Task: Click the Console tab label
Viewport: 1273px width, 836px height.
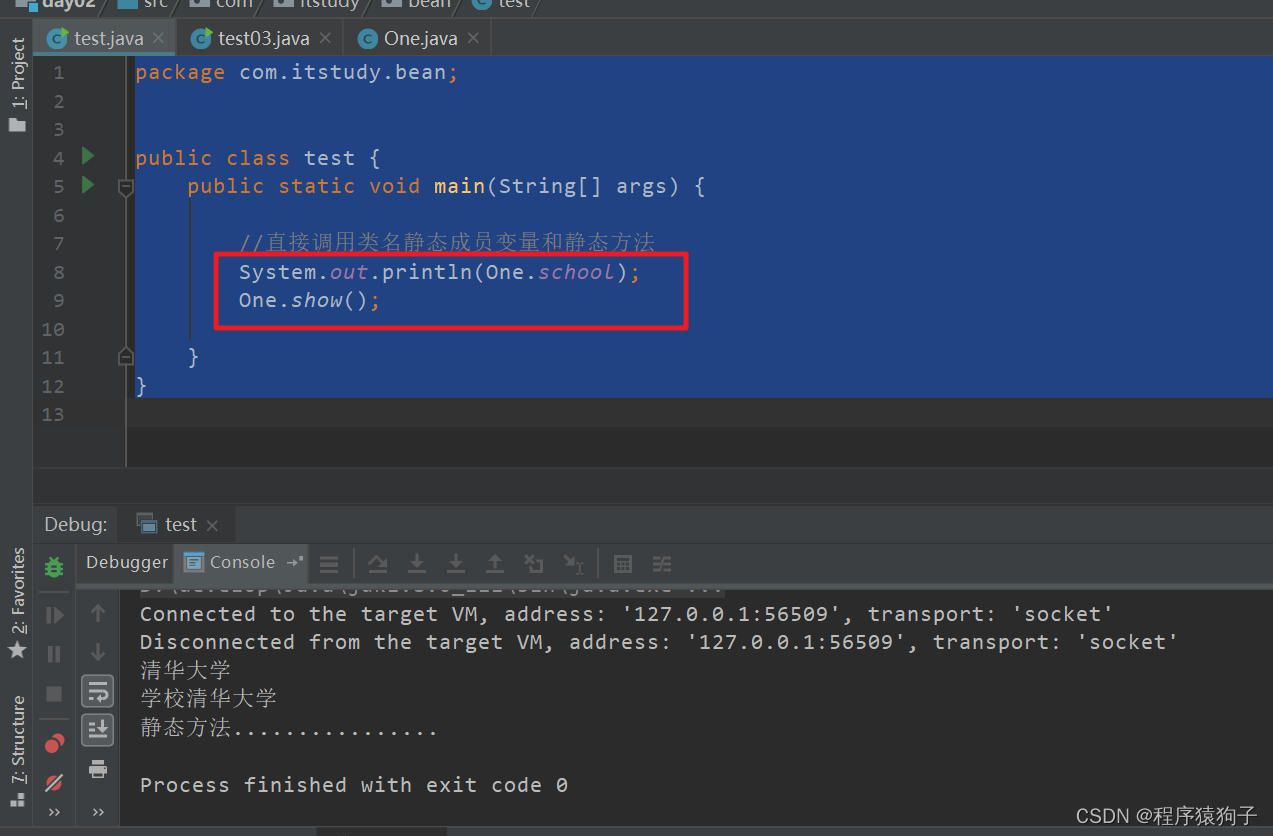Action: [x=241, y=562]
